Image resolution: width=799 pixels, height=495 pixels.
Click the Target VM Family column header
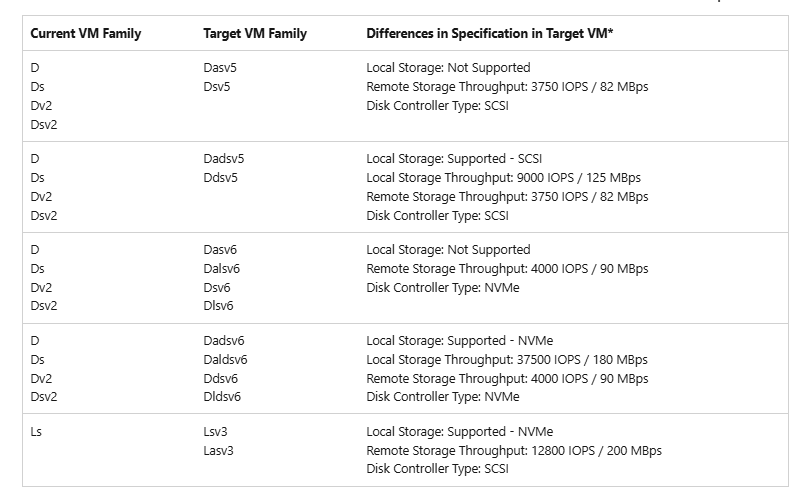255,34
